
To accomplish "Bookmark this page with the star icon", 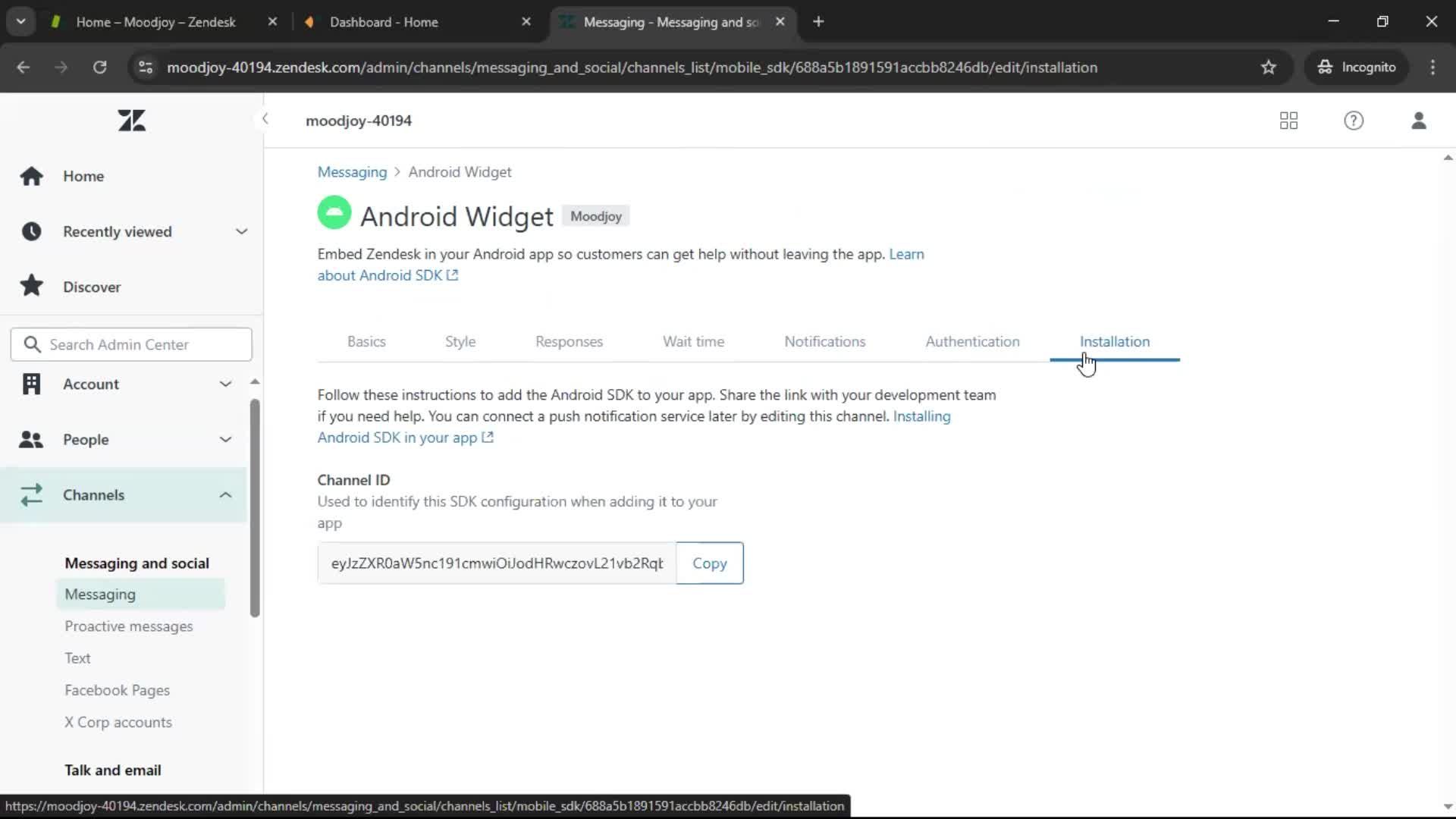I will 1268,67.
